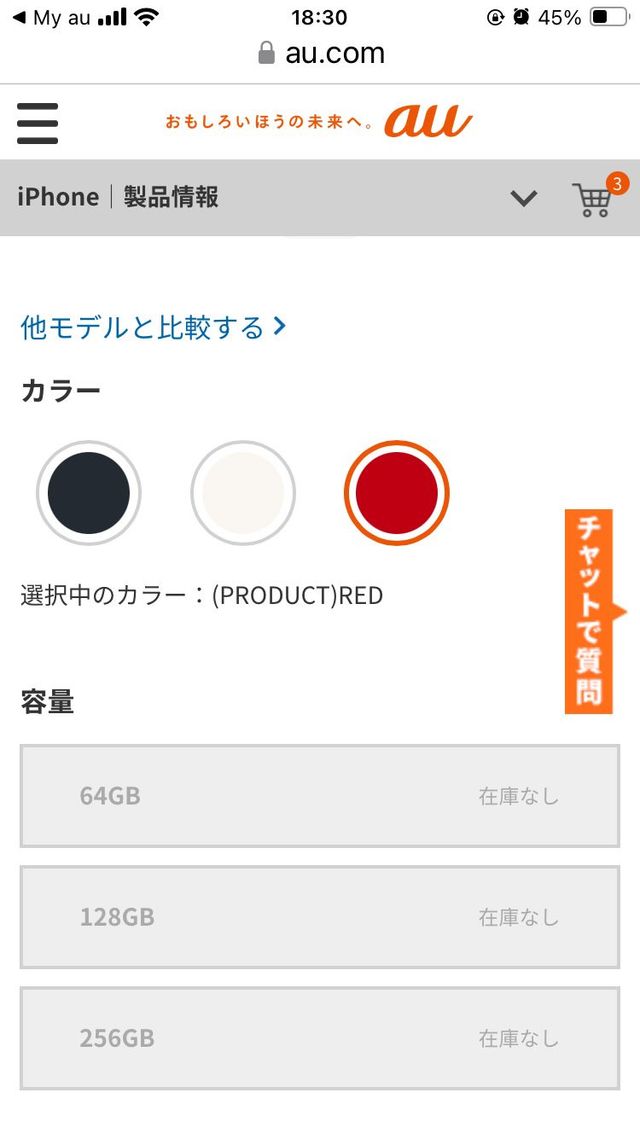Image resolution: width=640 pixels, height=1138 pixels.
Task: Open the shopping cart
Action: 593,199
